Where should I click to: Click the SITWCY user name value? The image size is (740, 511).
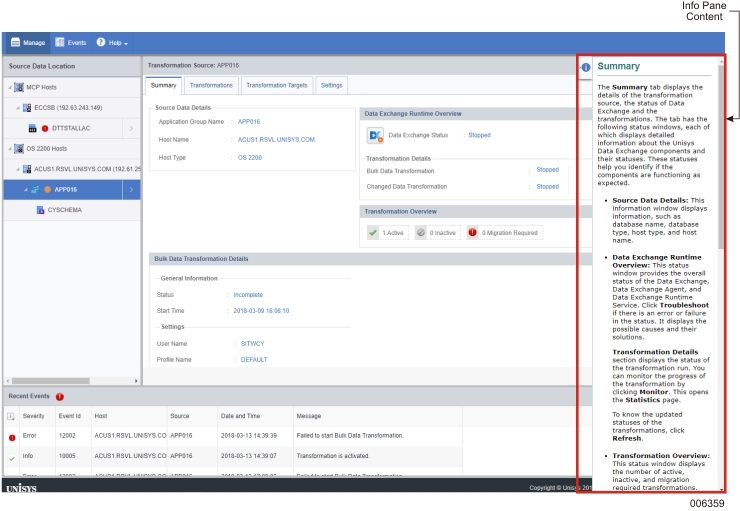point(252,344)
